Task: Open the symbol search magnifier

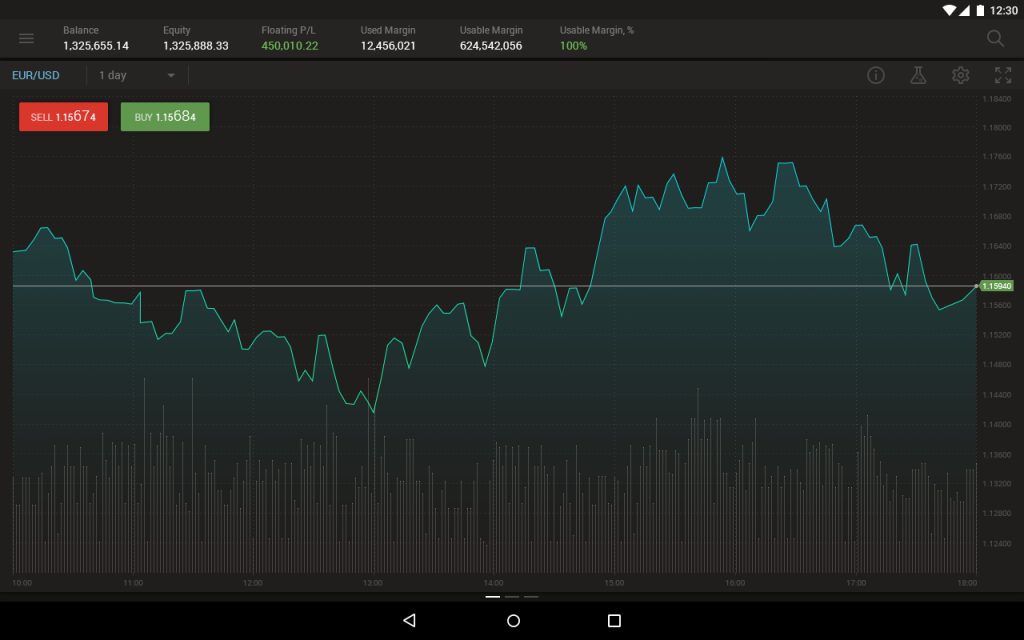Action: pos(995,38)
